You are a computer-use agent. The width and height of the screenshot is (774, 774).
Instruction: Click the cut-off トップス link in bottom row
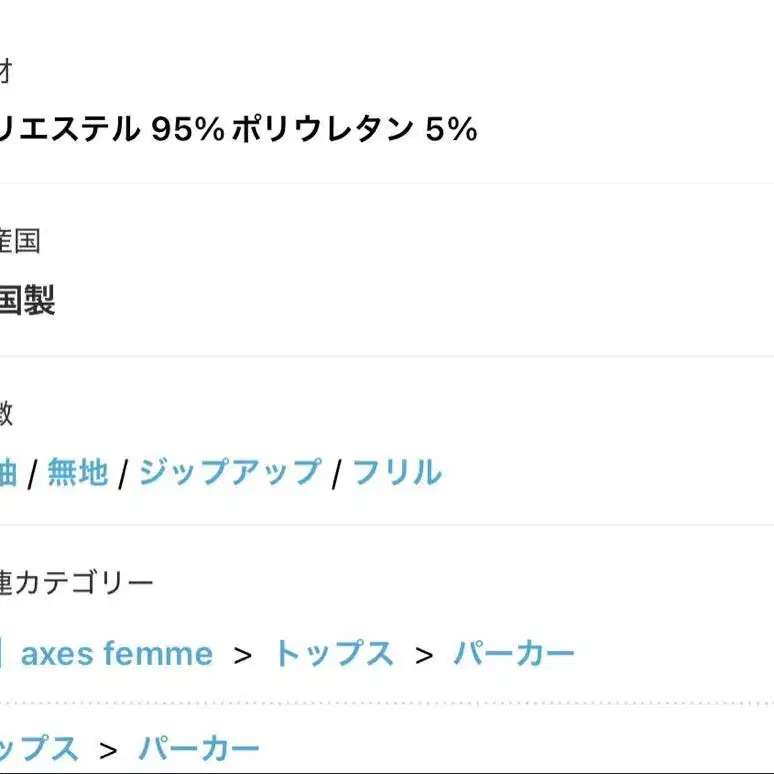tap(39, 748)
